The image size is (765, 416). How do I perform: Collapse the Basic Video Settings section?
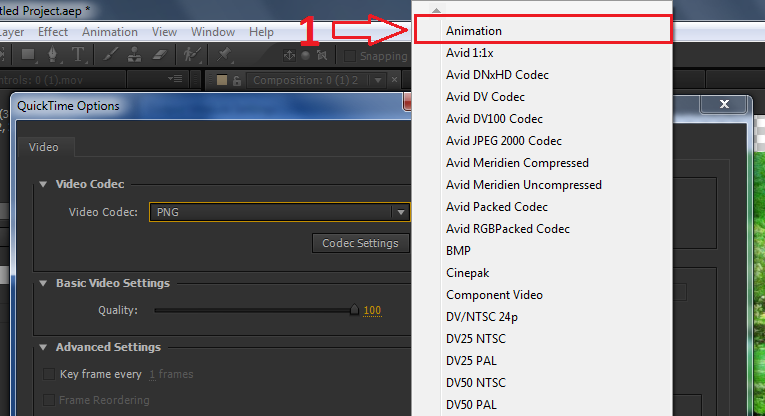(43, 283)
